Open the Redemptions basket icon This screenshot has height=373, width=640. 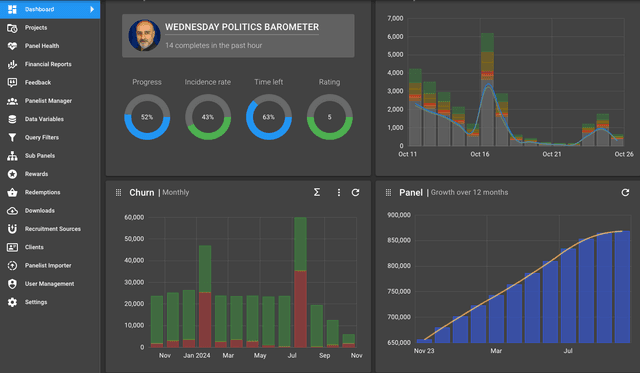click(x=12, y=192)
